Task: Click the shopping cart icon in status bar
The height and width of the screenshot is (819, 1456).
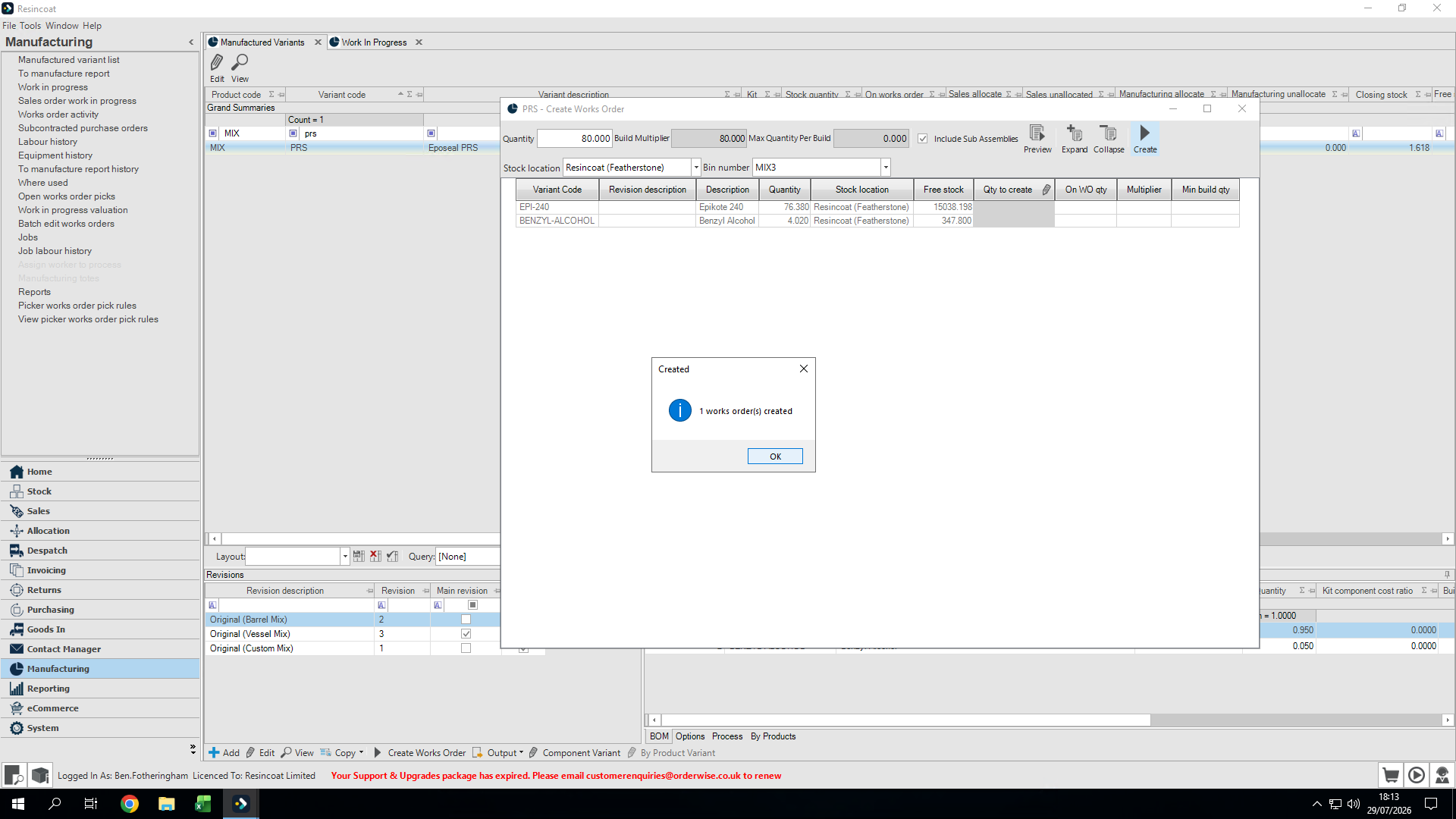Action: pos(1390,775)
